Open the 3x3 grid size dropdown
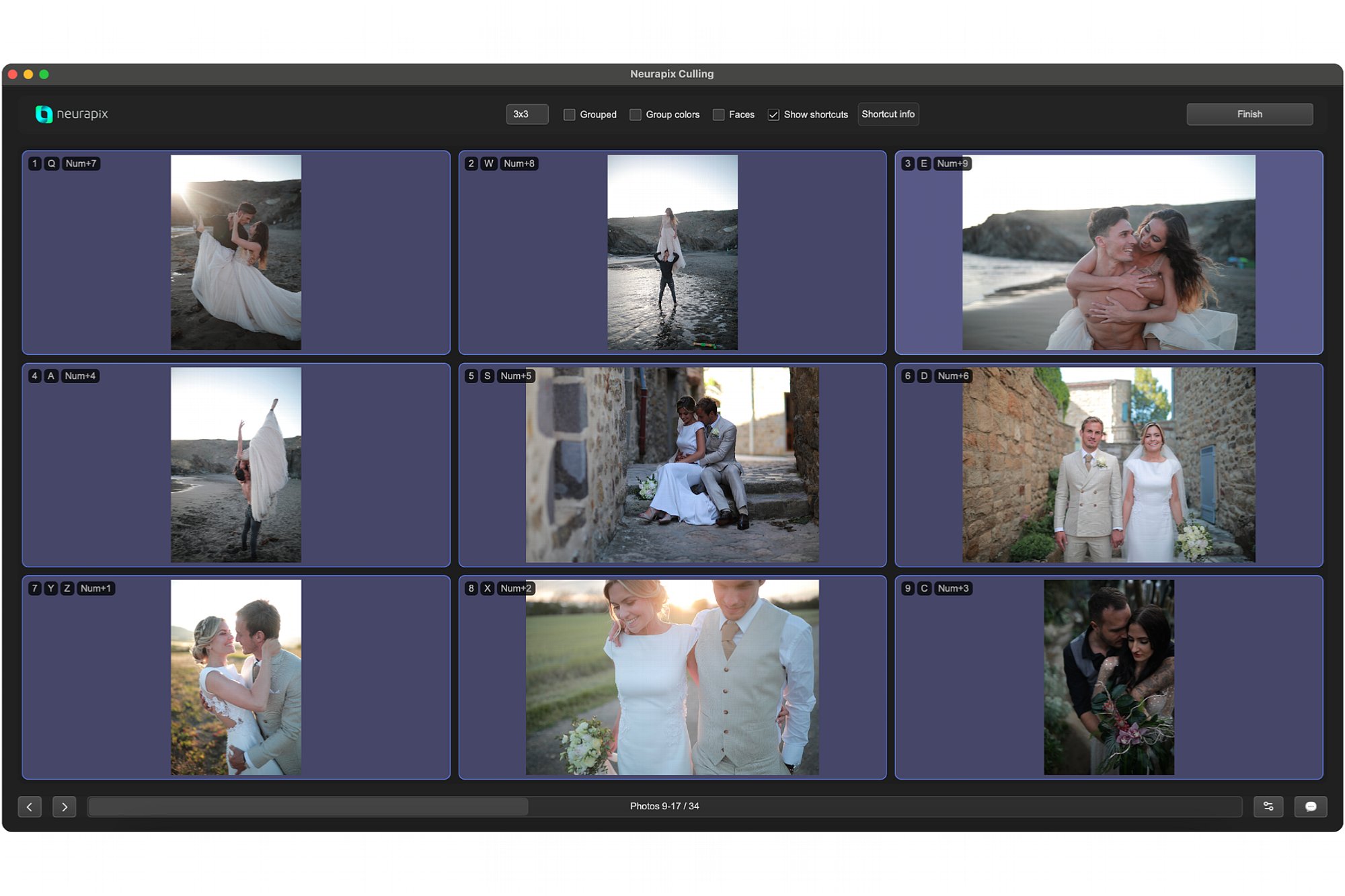The width and height of the screenshot is (1345, 896). 527,114
